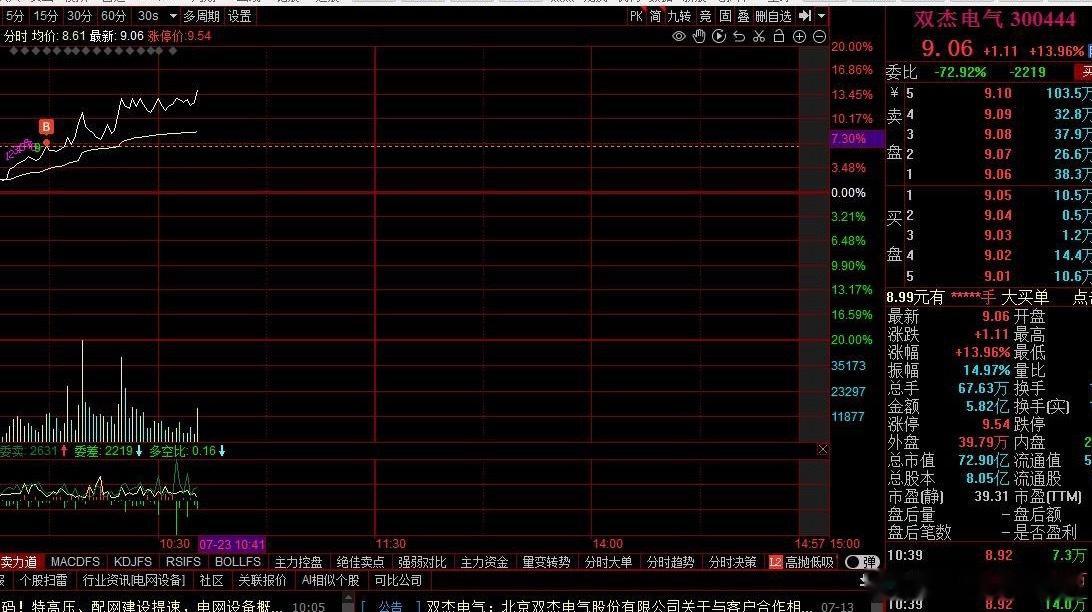Select the 主力资金 indicator tab
Viewport: 1092px width, 612px height.
click(484, 562)
